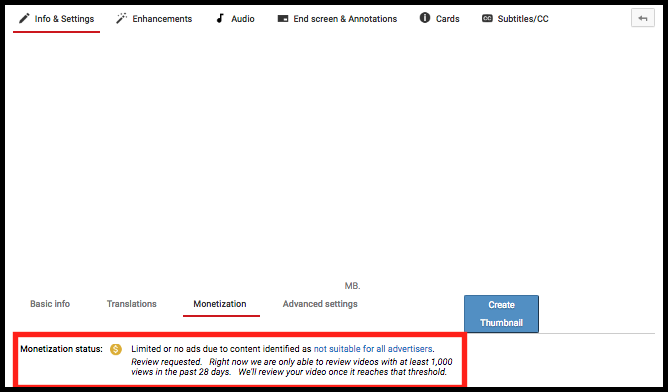Image resolution: width=668 pixels, height=392 pixels.
Task: Go to End screen & Annotations tab
Action: pyautogui.click(x=337, y=19)
